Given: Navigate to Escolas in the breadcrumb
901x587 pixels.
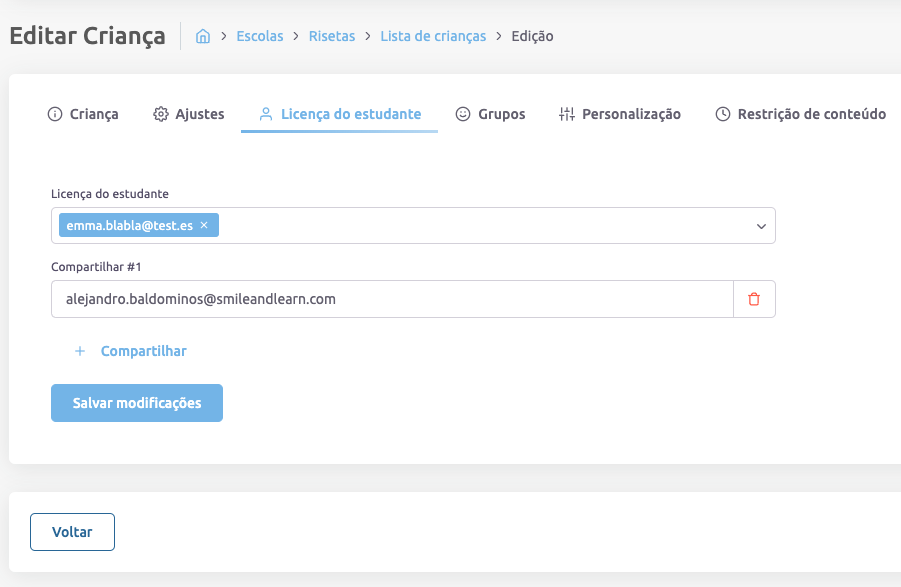Looking at the screenshot, I should (260, 36).
